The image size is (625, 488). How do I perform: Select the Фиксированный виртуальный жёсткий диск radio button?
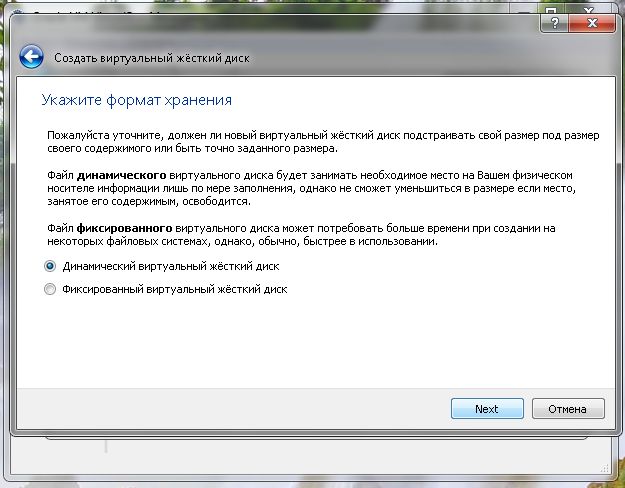point(49,289)
